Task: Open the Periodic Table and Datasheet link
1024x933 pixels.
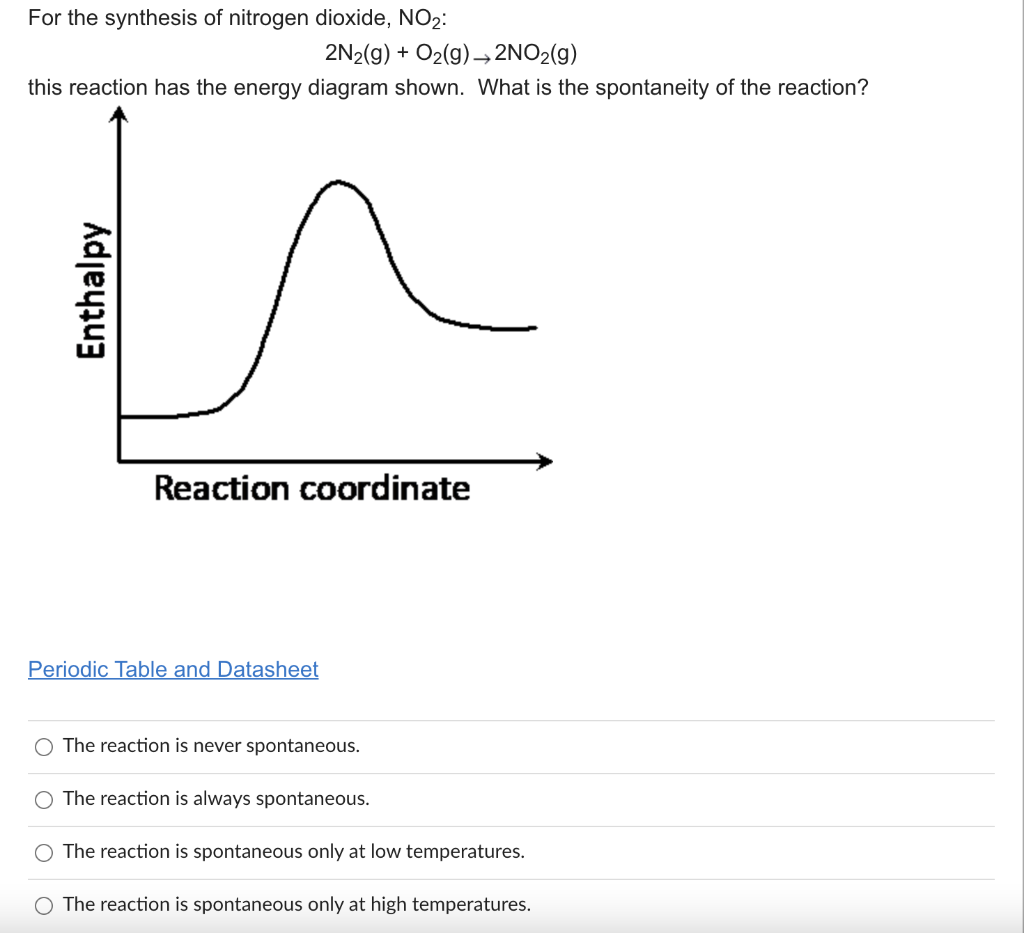Action: click(172, 669)
